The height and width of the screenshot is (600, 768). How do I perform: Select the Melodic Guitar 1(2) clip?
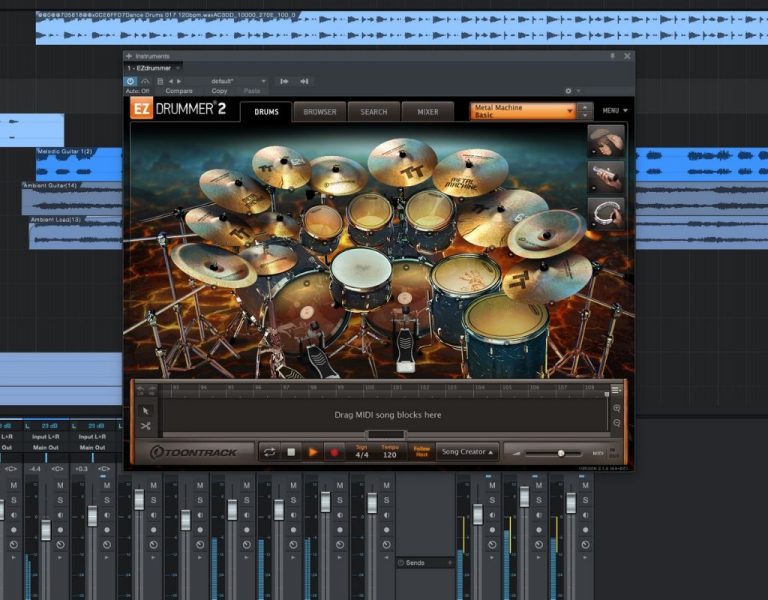(x=79, y=165)
